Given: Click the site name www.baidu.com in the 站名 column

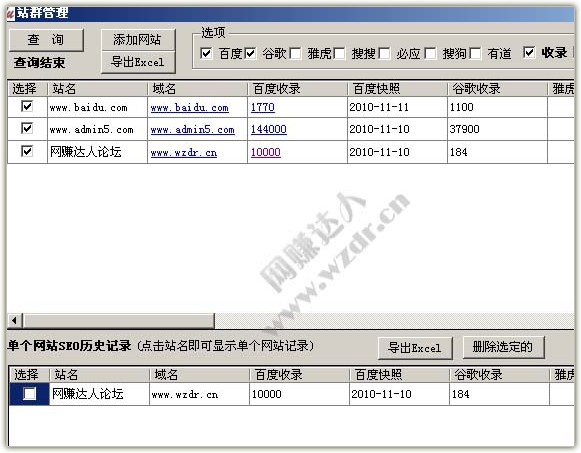Looking at the screenshot, I should [x=89, y=108].
